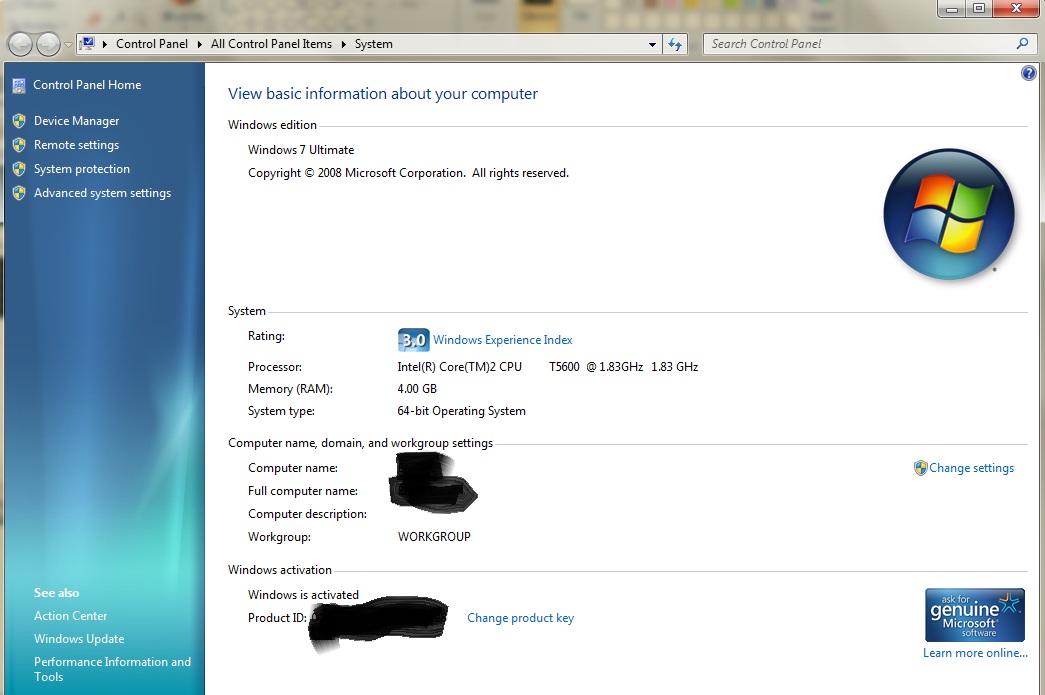Viewport: 1045px width, 695px height.
Task: Click the shield icon beside Remote settings
Action: pos(19,145)
